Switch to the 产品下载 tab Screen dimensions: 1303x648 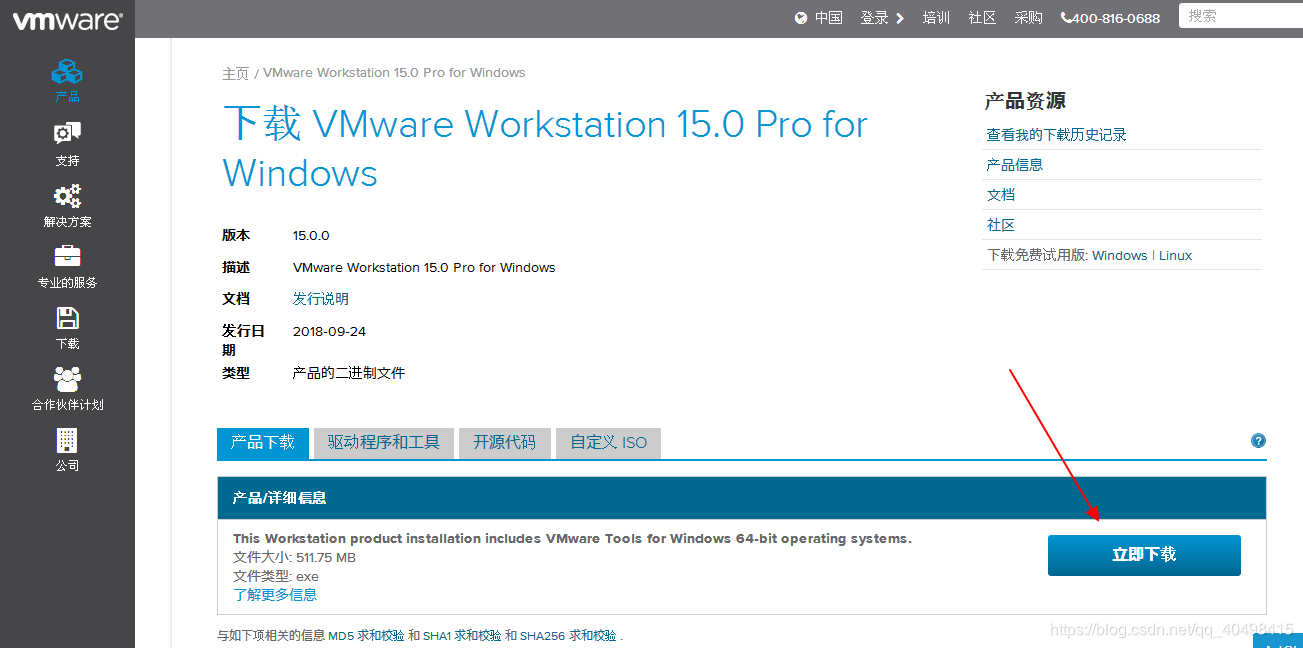[263, 443]
